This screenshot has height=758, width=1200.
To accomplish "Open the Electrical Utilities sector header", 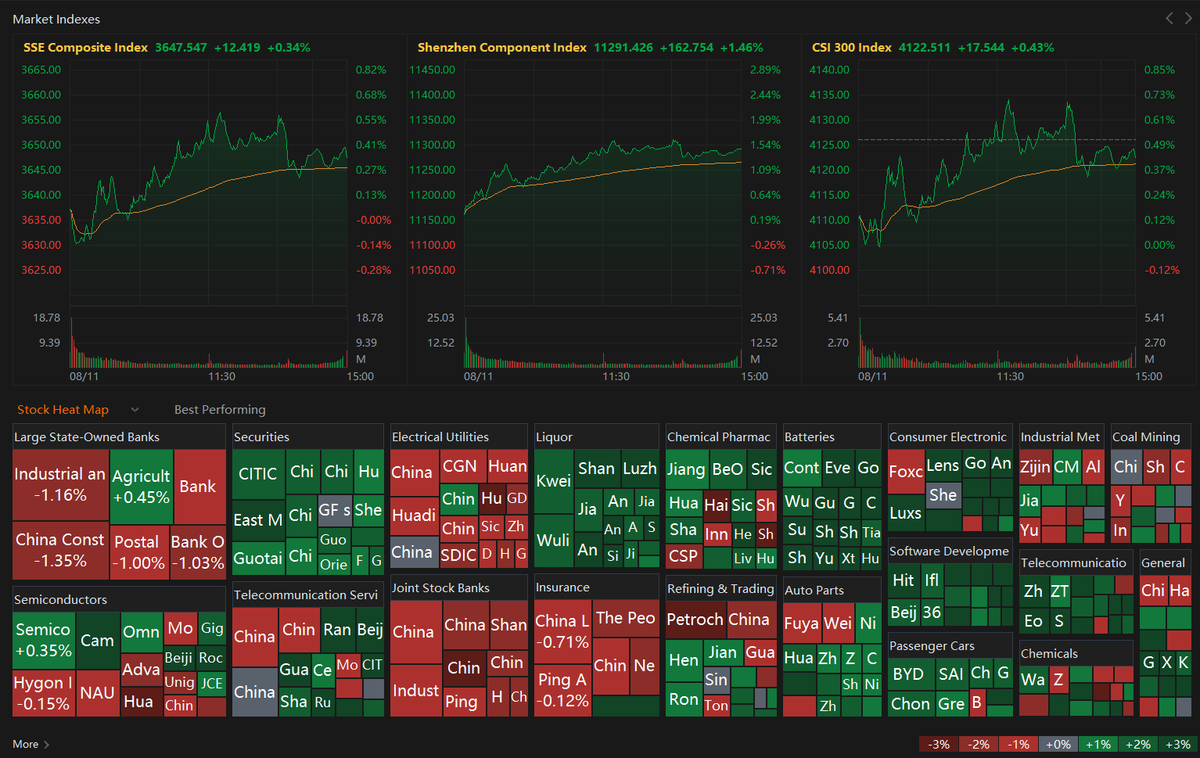I will click(x=459, y=437).
